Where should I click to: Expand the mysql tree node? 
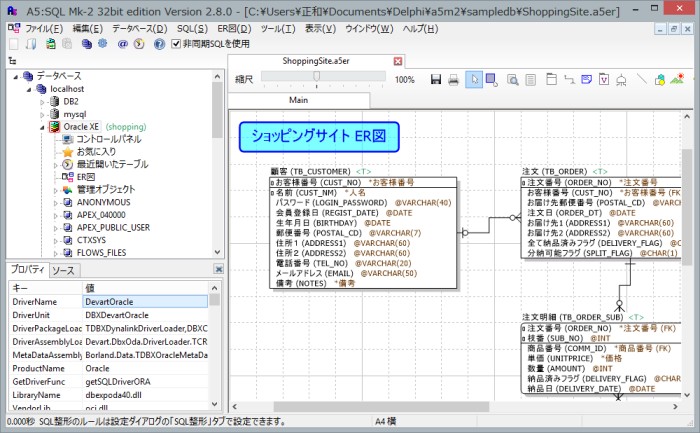pyautogui.click(x=42, y=115)
